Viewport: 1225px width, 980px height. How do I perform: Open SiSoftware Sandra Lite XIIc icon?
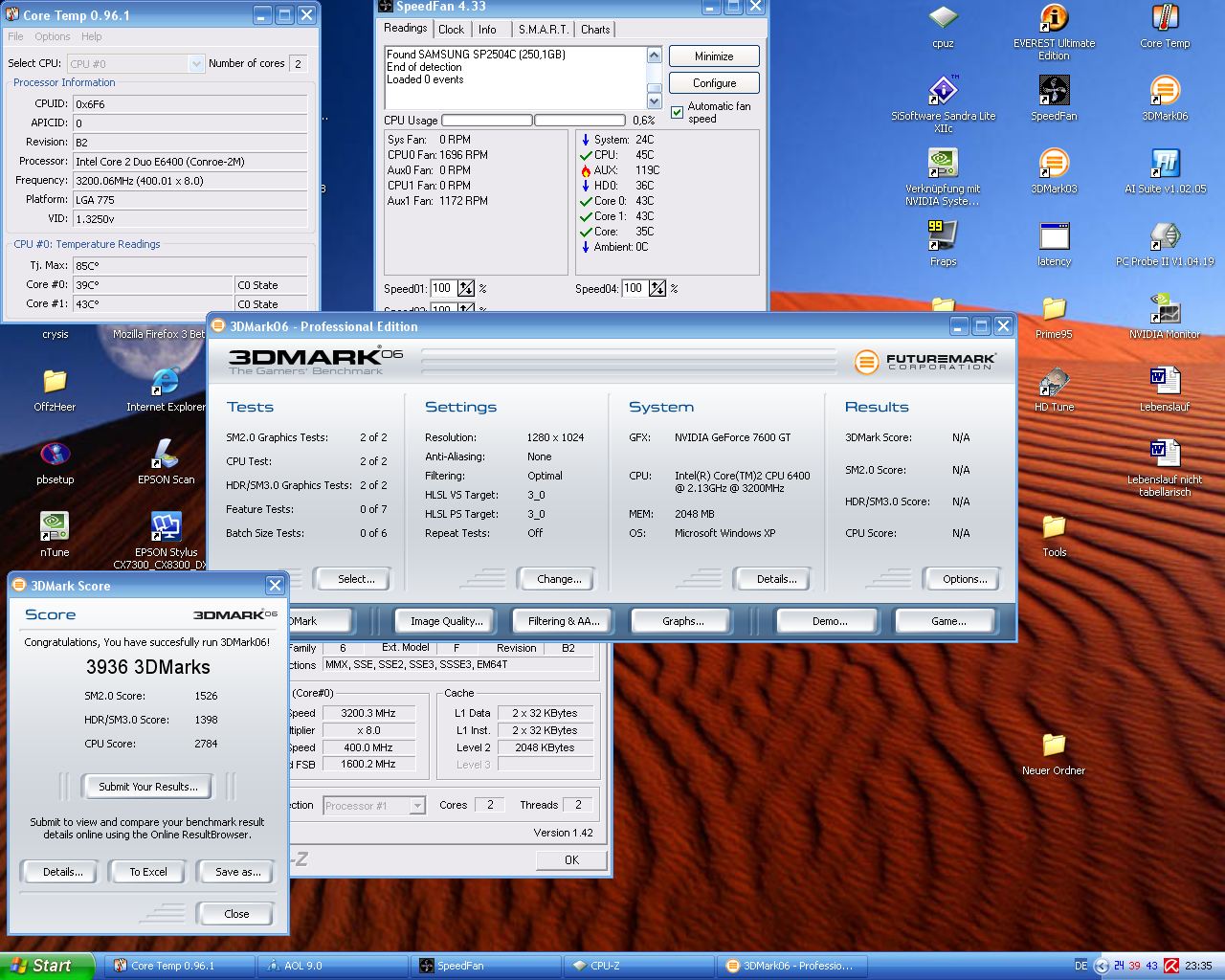point(943,104)
